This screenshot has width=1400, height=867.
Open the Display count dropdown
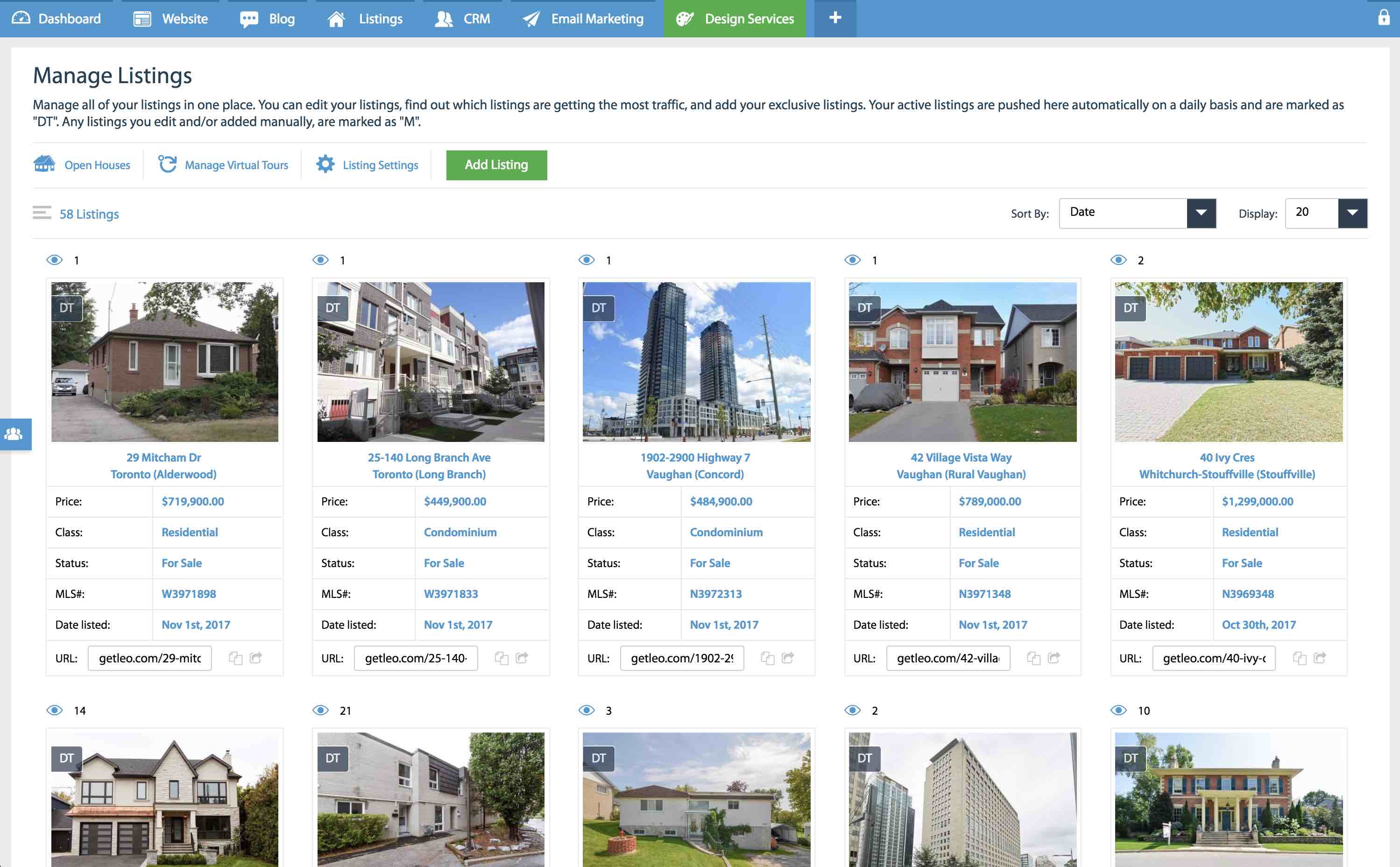(1325, 213)
